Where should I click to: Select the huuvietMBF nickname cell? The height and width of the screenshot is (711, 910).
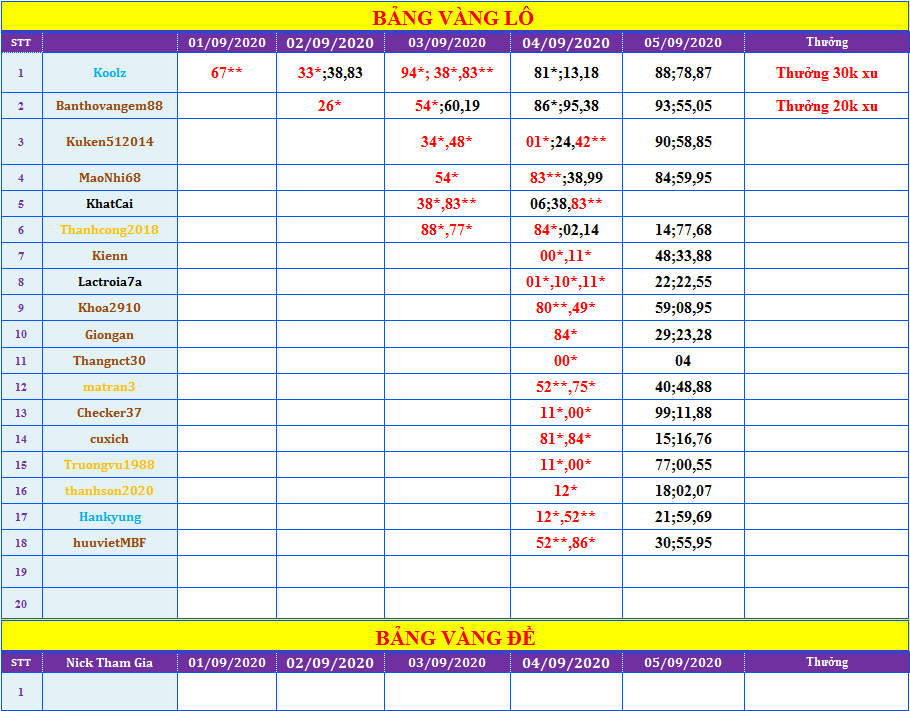110,543
